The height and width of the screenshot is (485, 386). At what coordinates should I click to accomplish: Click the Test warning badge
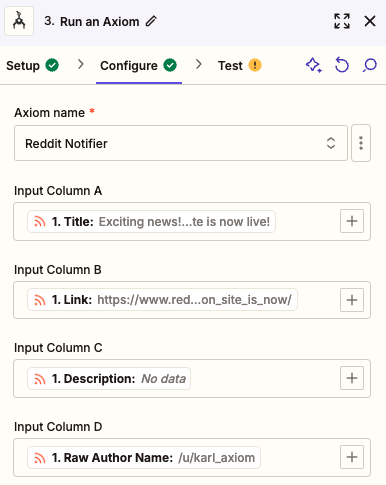(x=255, y=65)
